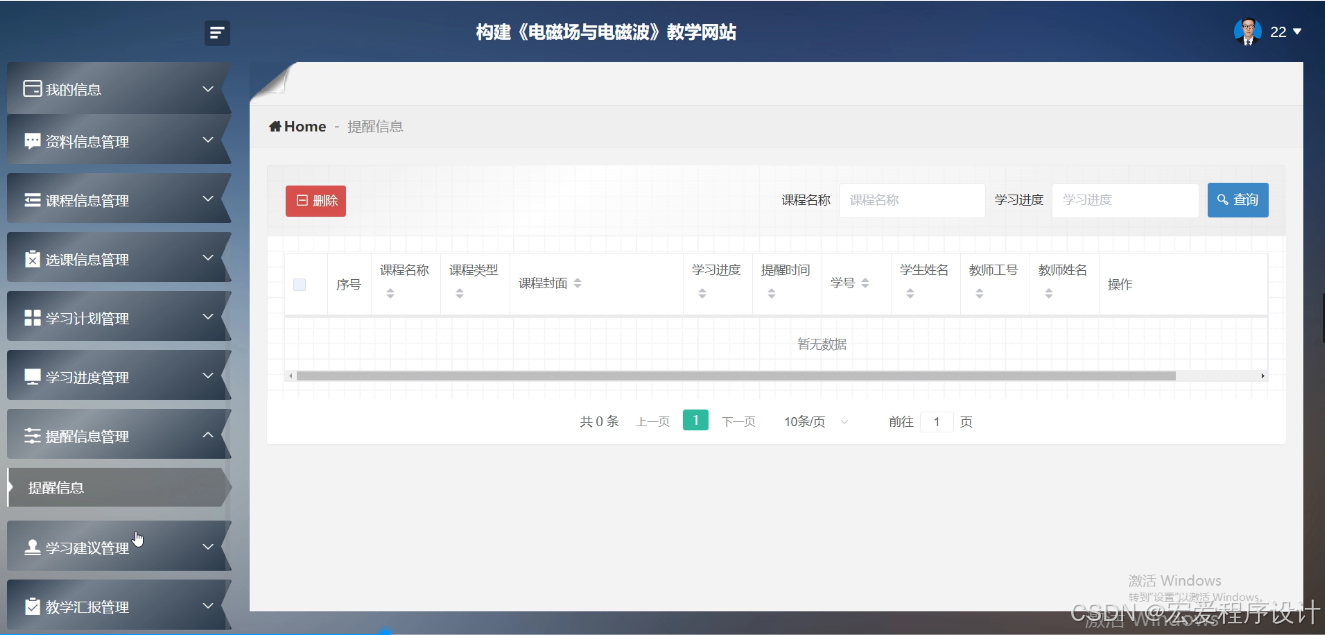Click the red 删除 button
The image size is (1325, 635).
tap(316, 201)
